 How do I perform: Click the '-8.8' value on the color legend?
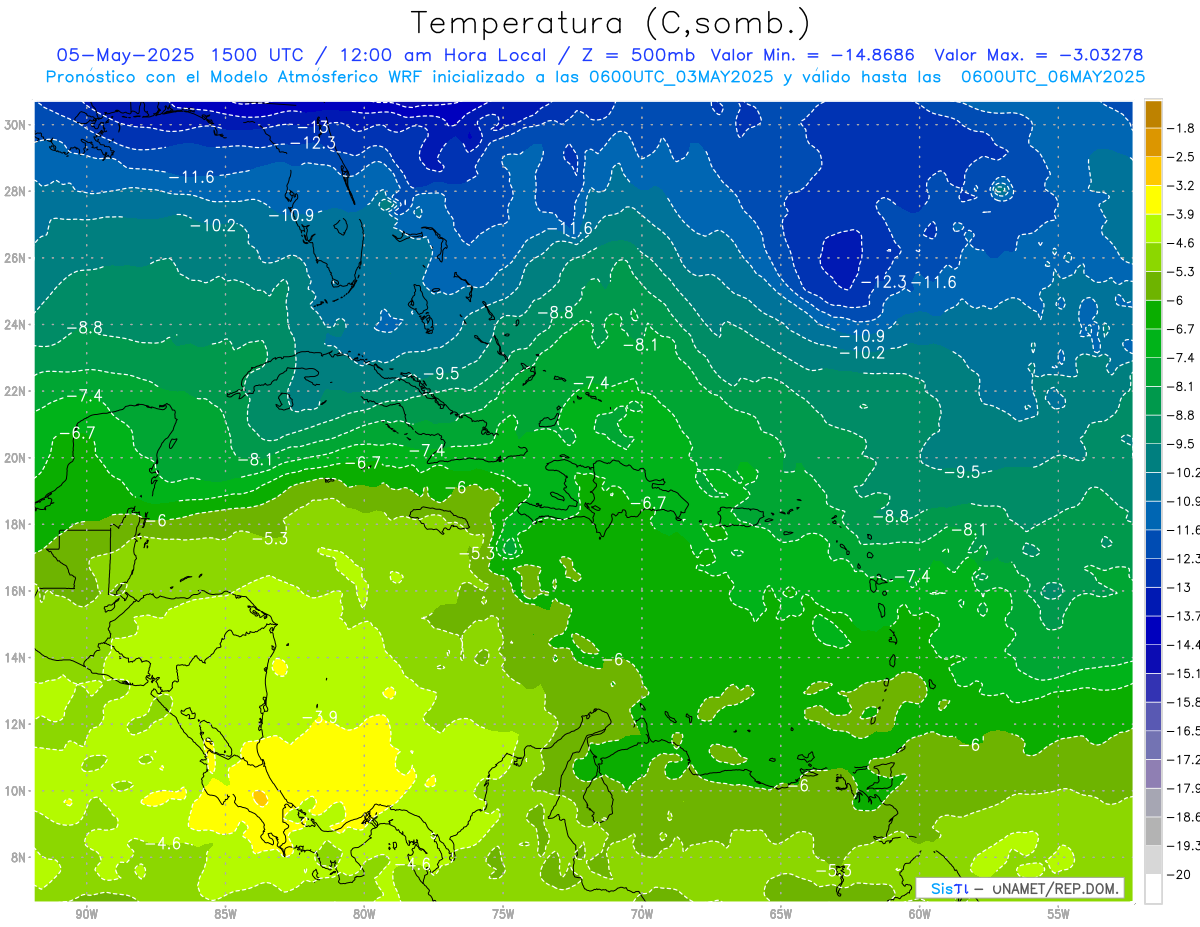click(x=1182, y=415)
